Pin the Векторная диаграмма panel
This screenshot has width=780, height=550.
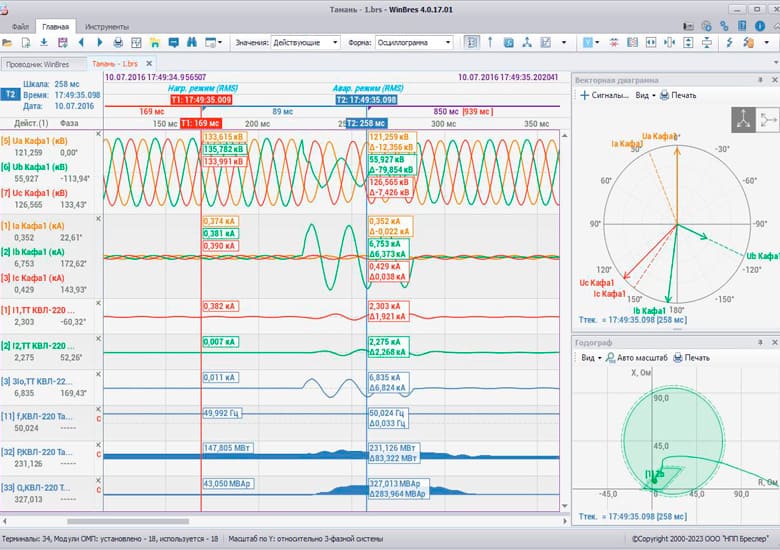760,80
